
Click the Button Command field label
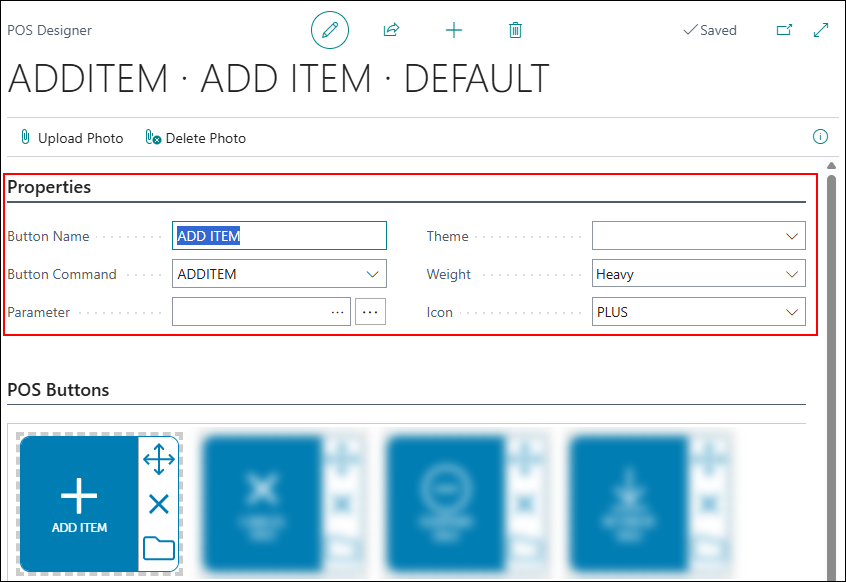(x=62, y=274)
